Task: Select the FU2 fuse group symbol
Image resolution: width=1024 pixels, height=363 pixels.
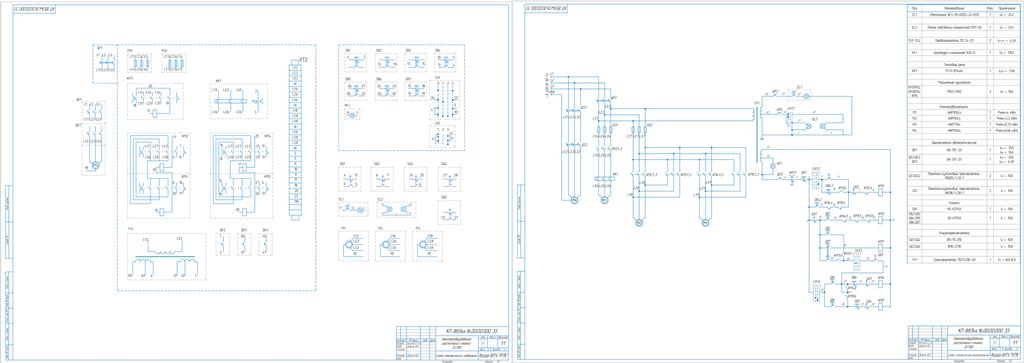Action: point(173,63)
